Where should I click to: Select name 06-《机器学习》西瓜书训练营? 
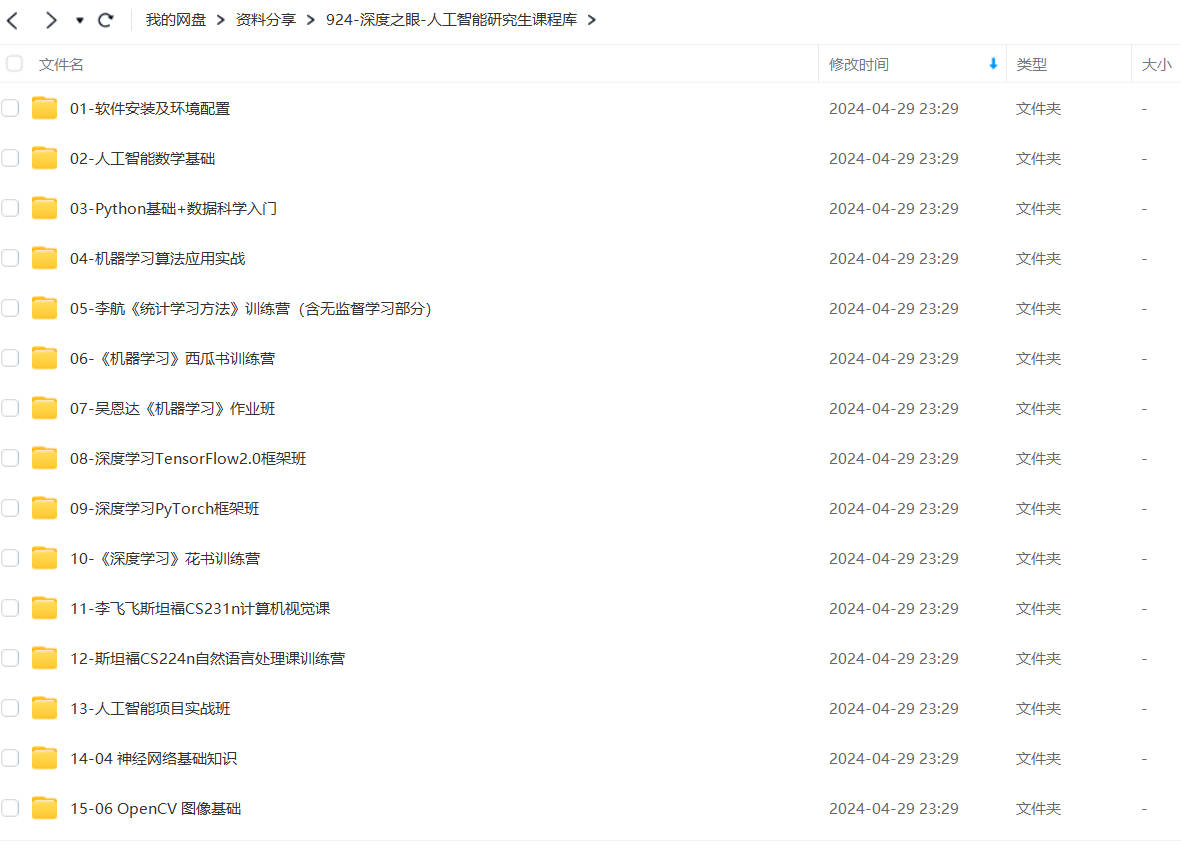(172, 359)
